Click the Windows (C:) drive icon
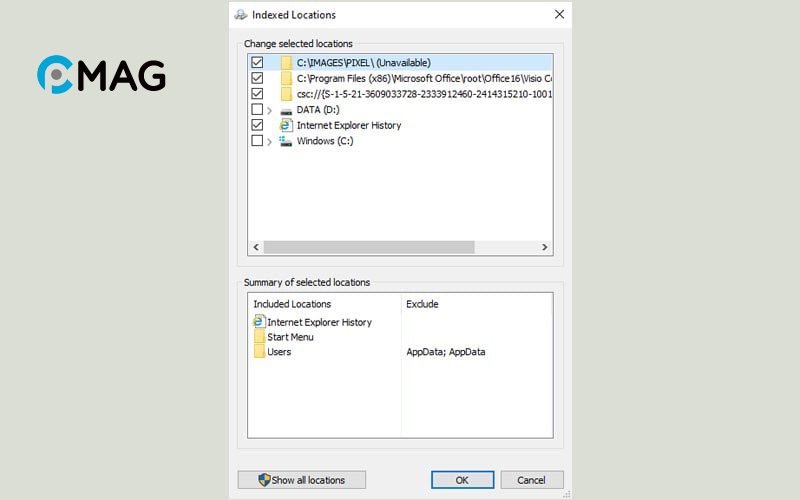This screenshot has width=800, height=500. tap(286, 141)
